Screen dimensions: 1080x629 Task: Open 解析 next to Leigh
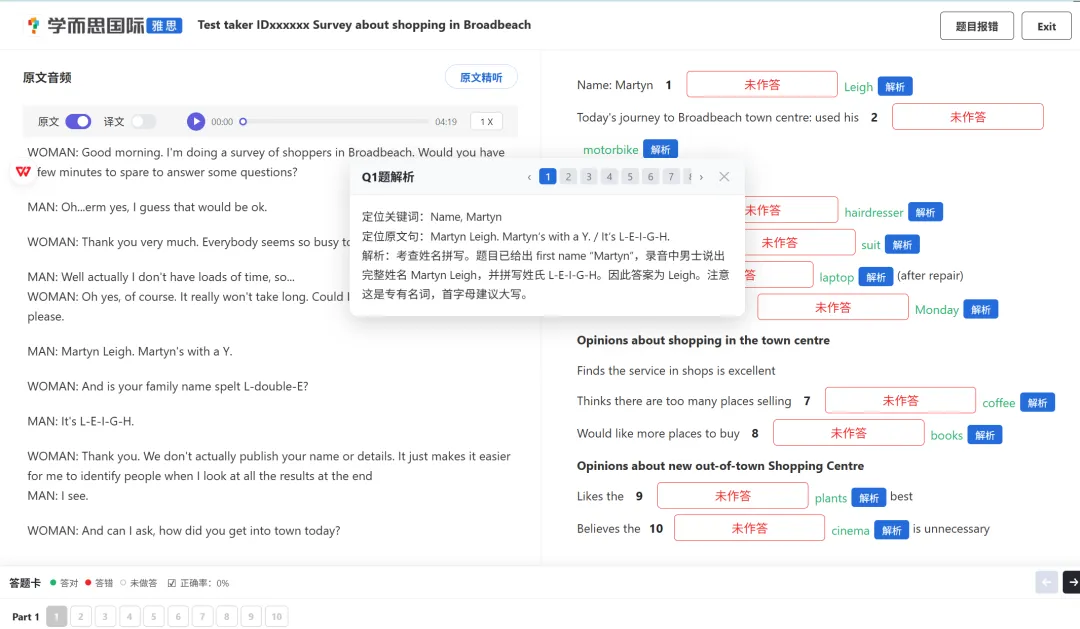pos(895,87)
